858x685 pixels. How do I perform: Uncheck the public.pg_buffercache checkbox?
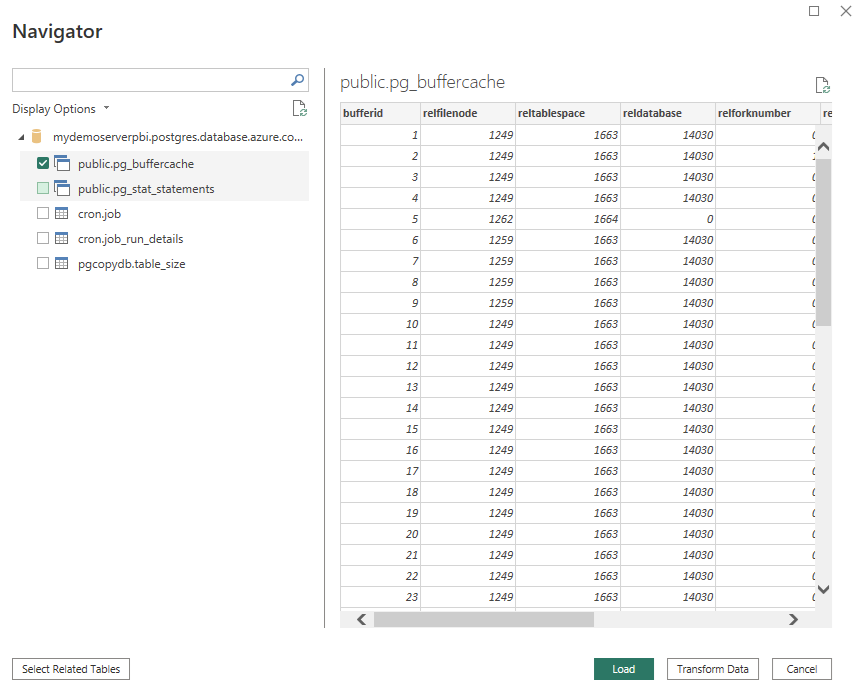(x=42, y=163)
